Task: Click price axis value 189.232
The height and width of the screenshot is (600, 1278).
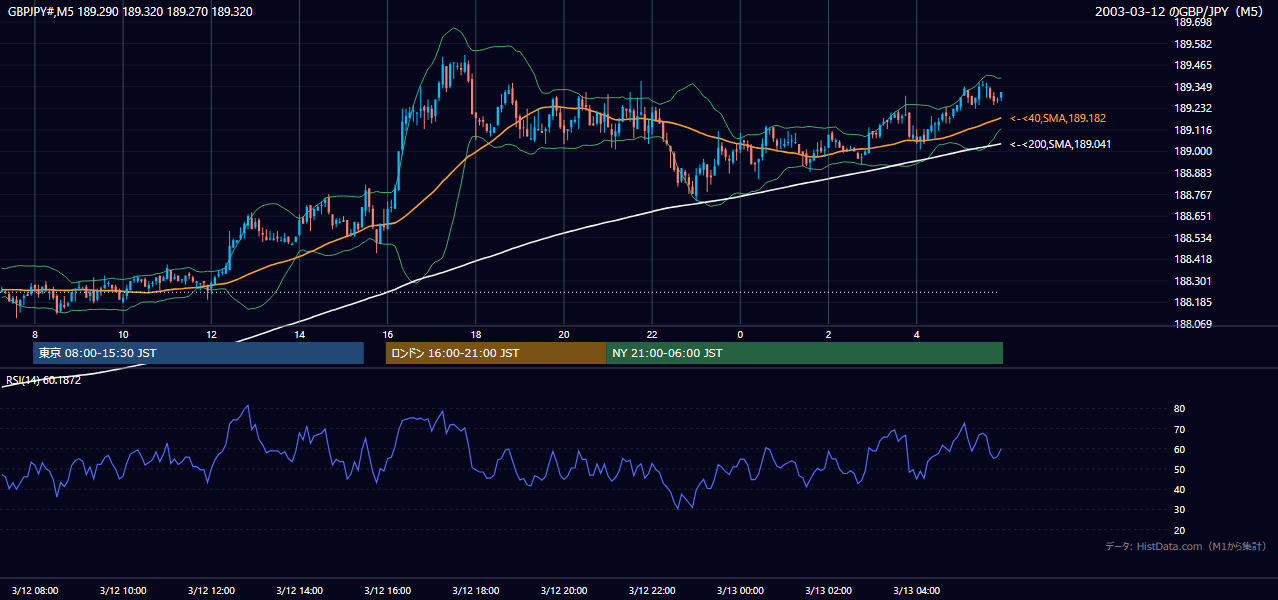Action: pos(1193,108)
